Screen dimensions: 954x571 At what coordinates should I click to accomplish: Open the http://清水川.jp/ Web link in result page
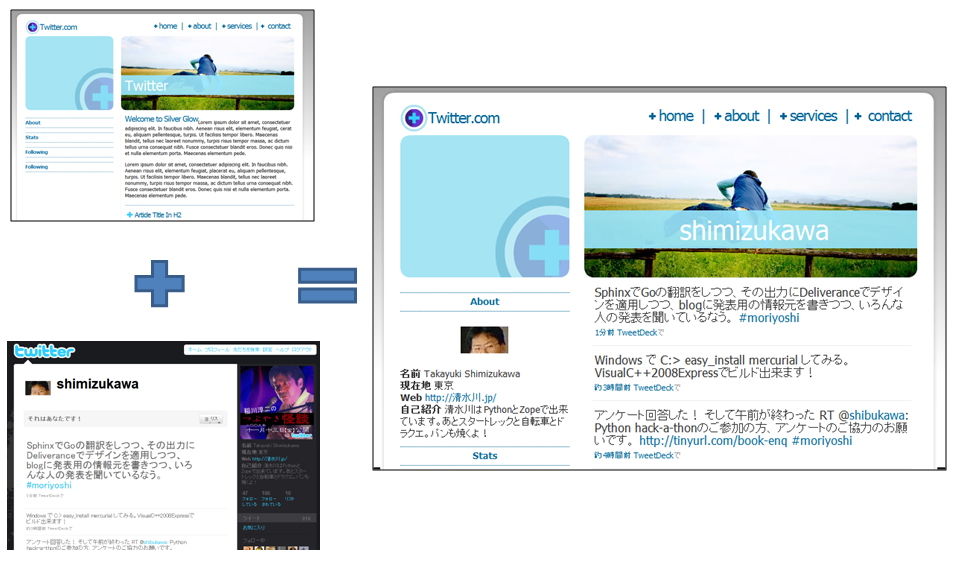point(461,398)
